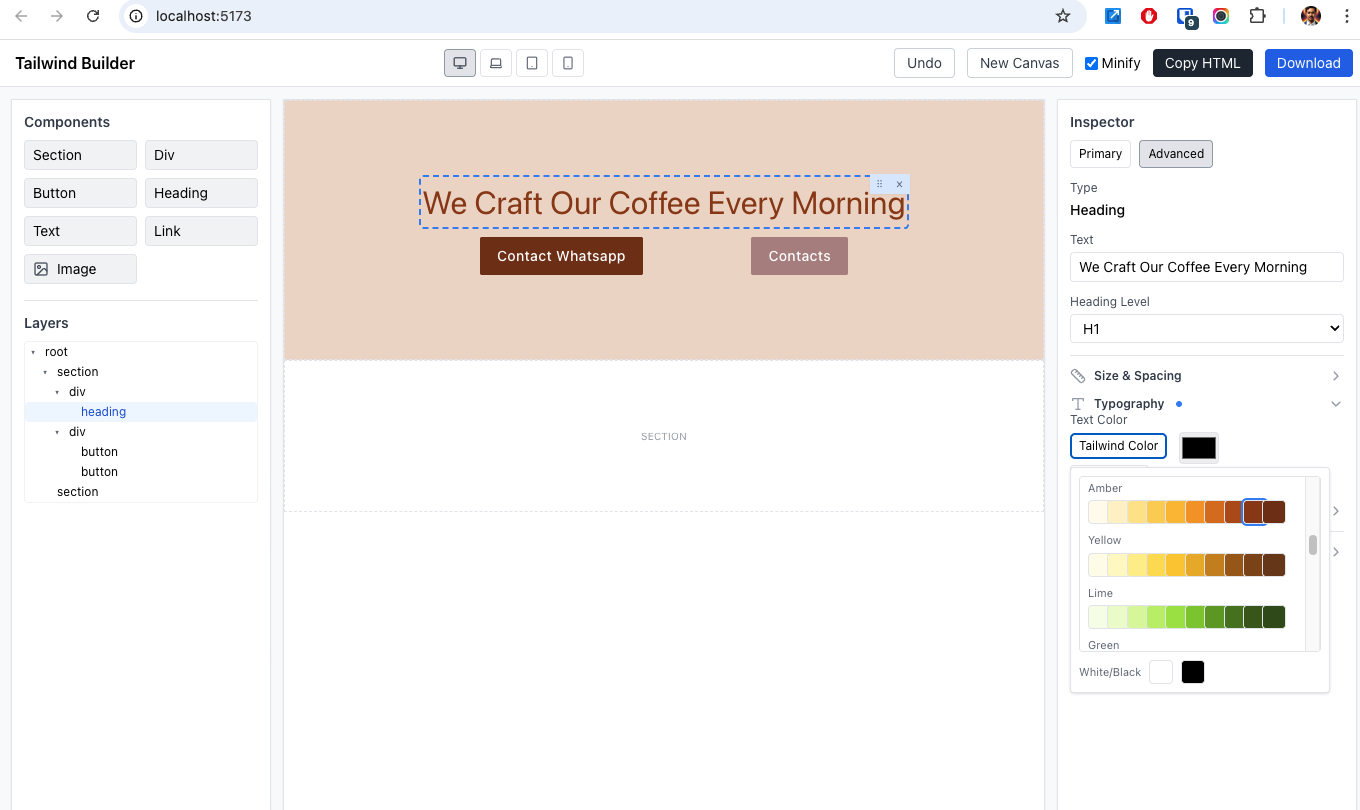Collapse the div containing the button layers
Screen dimensions: 1360x810
coord(57,432)
